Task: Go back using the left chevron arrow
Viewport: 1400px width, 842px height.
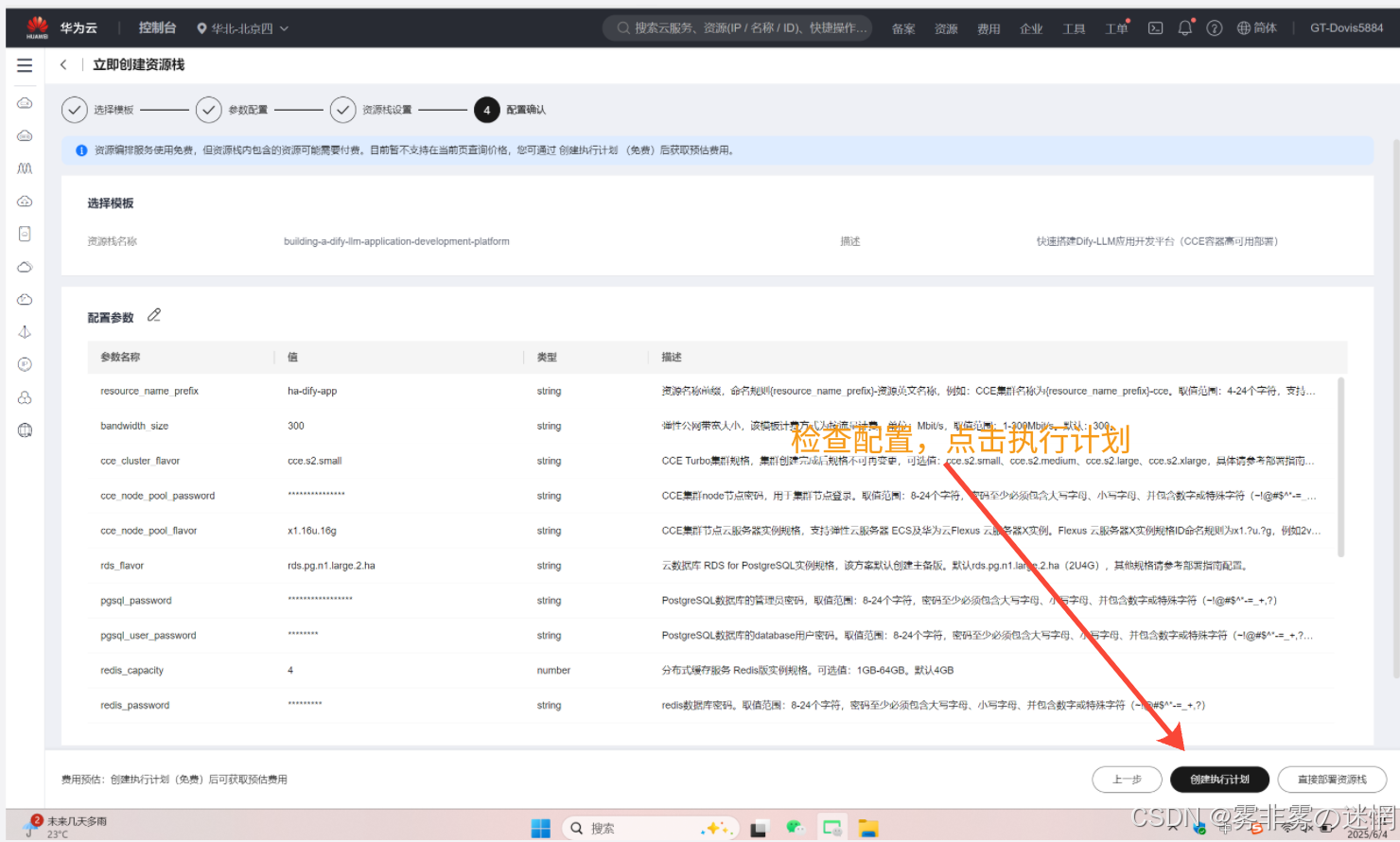Action: point(63,64)
